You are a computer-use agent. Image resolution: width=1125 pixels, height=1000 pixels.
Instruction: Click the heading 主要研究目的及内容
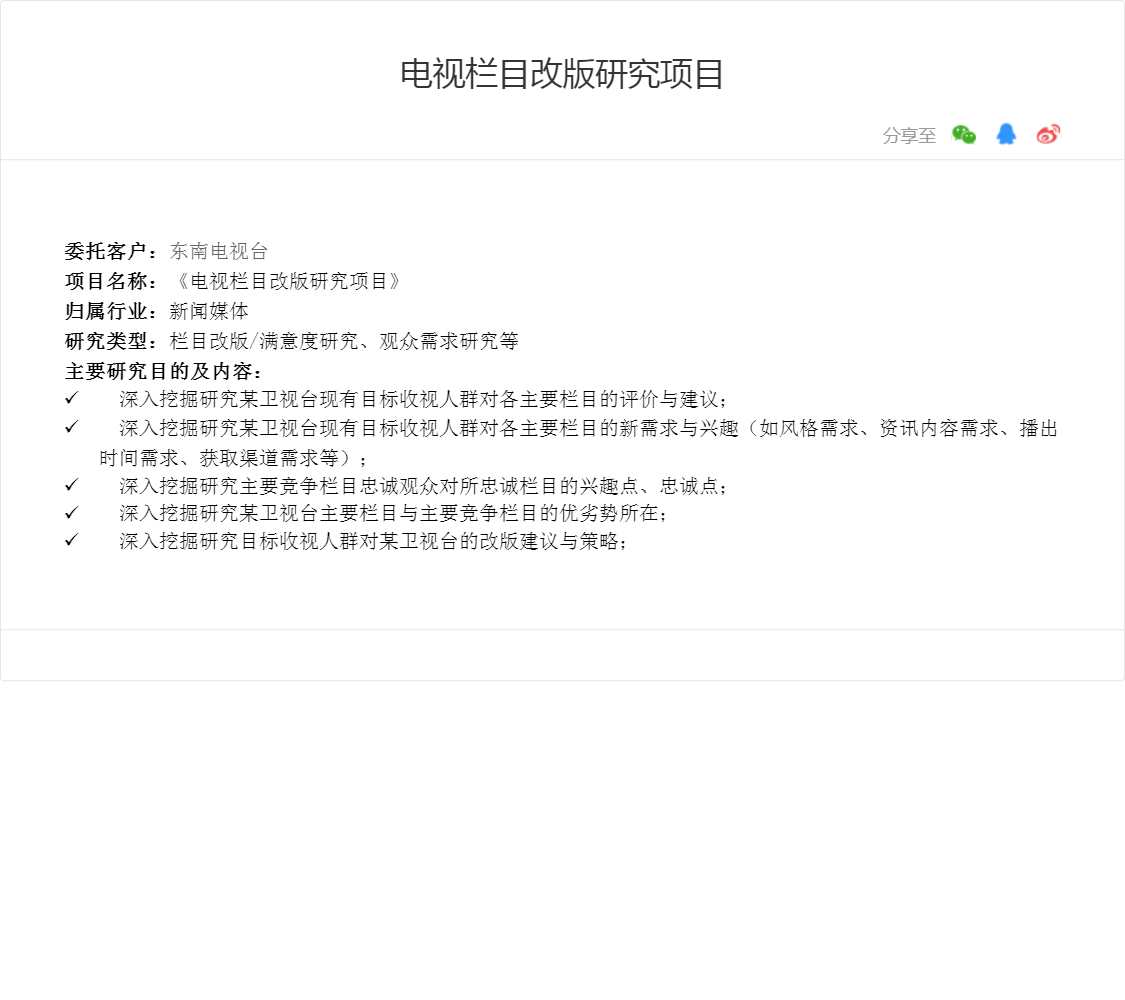click(x=159, y=372)
